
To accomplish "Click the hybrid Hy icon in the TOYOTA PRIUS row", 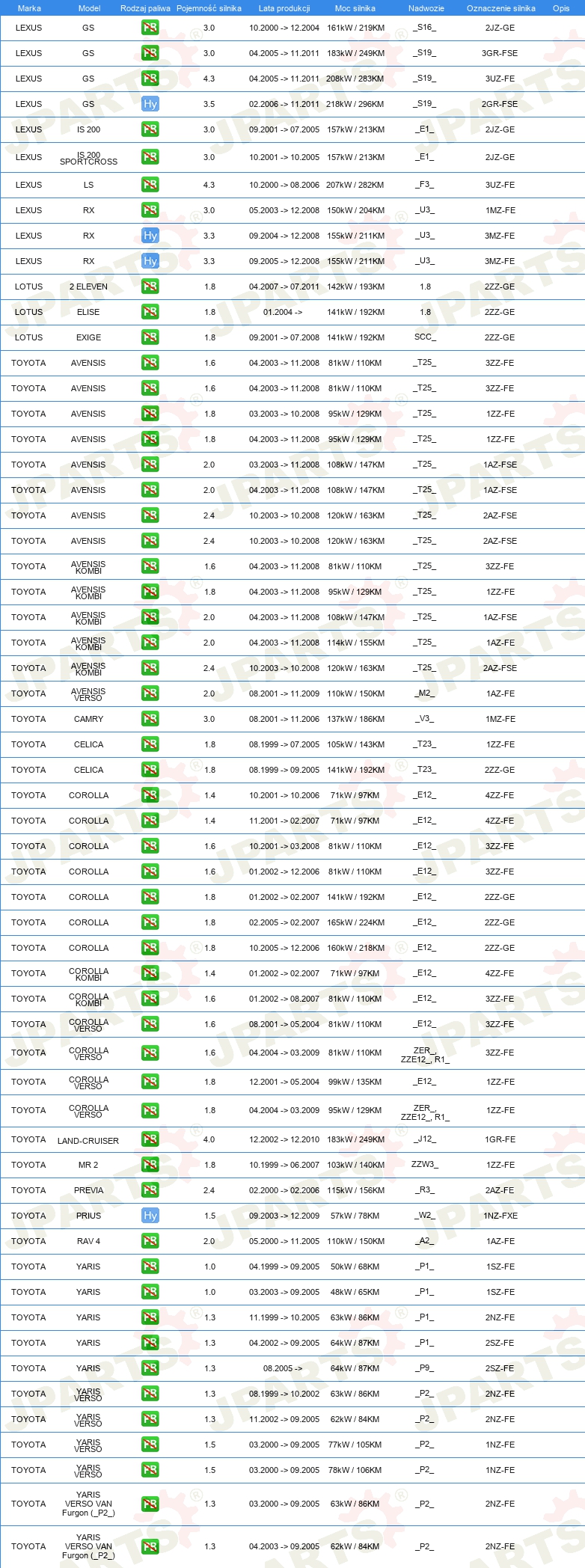I will pos(150,1216).
